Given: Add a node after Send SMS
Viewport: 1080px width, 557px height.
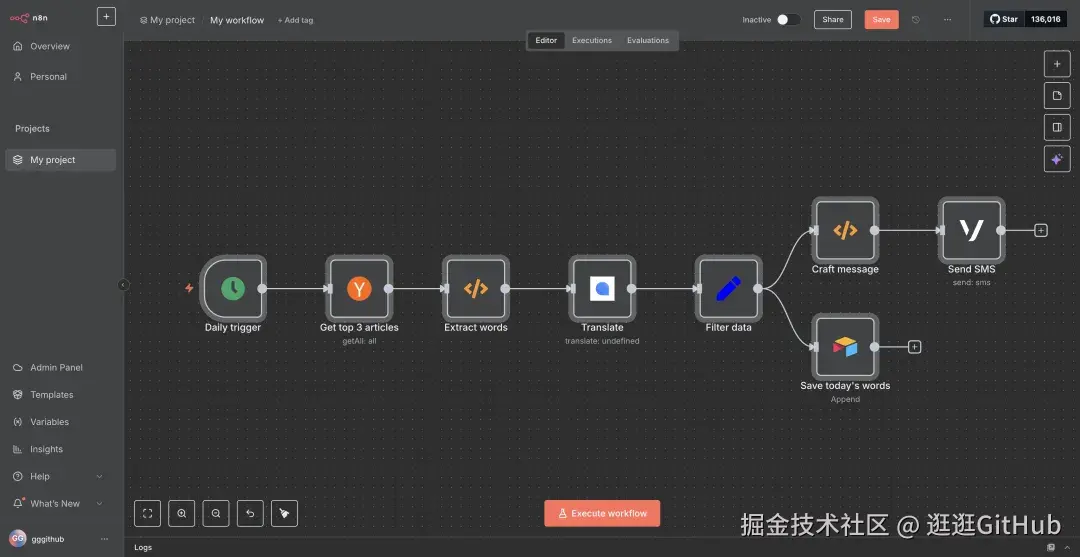Looking at the screenshot, I should (1041, 231).
